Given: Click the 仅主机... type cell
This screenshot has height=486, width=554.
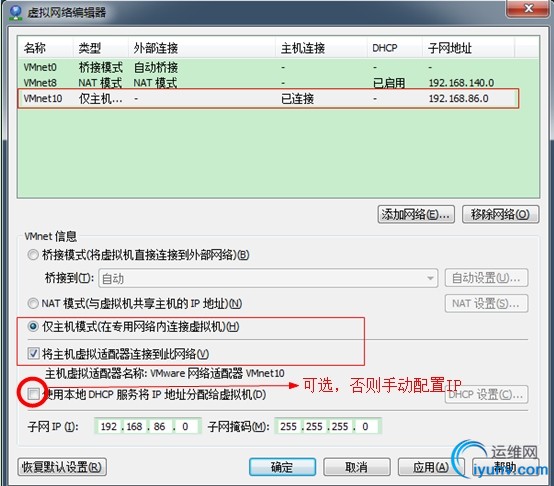Looking at the screenshot, I should [x=101, y=99].
